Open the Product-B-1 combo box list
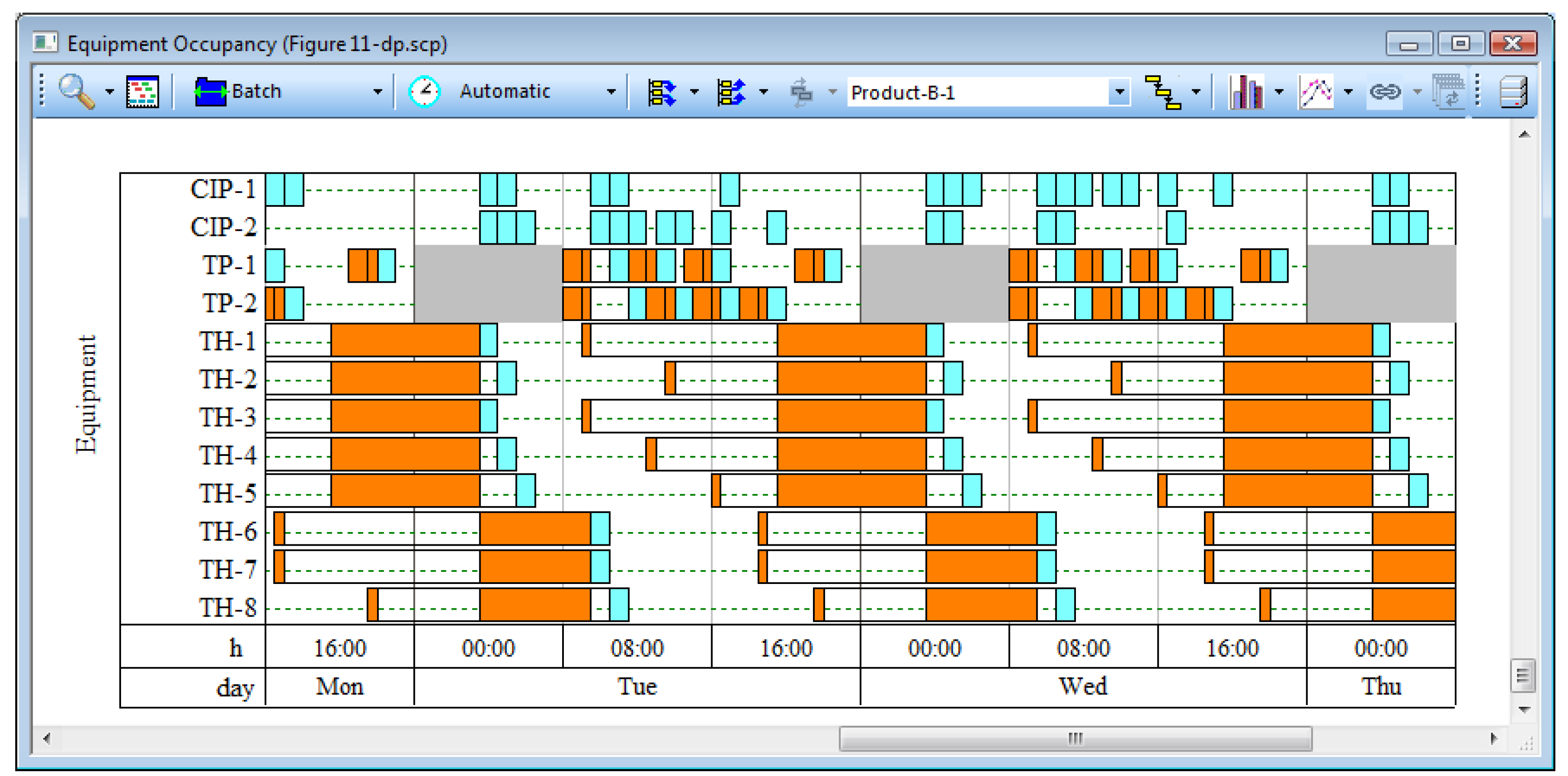1568x776 pixels. tap(1119, 92)
